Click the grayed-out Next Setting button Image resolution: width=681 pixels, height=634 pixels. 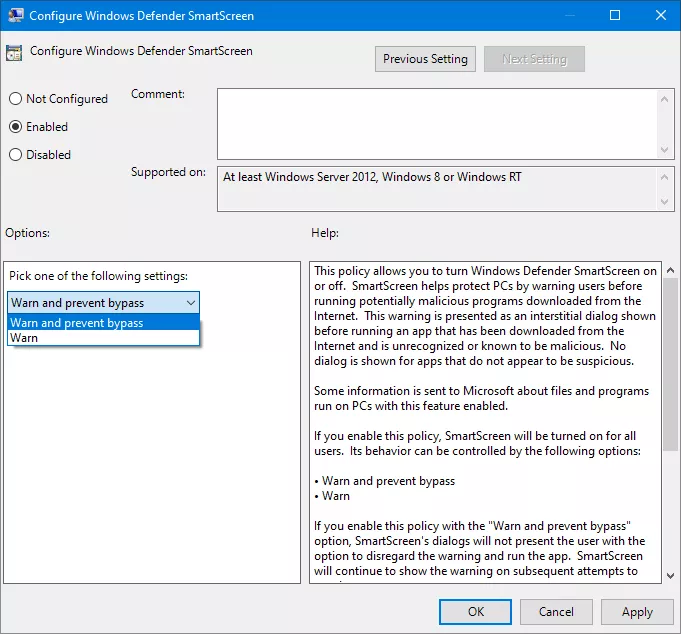click(534, 59)
